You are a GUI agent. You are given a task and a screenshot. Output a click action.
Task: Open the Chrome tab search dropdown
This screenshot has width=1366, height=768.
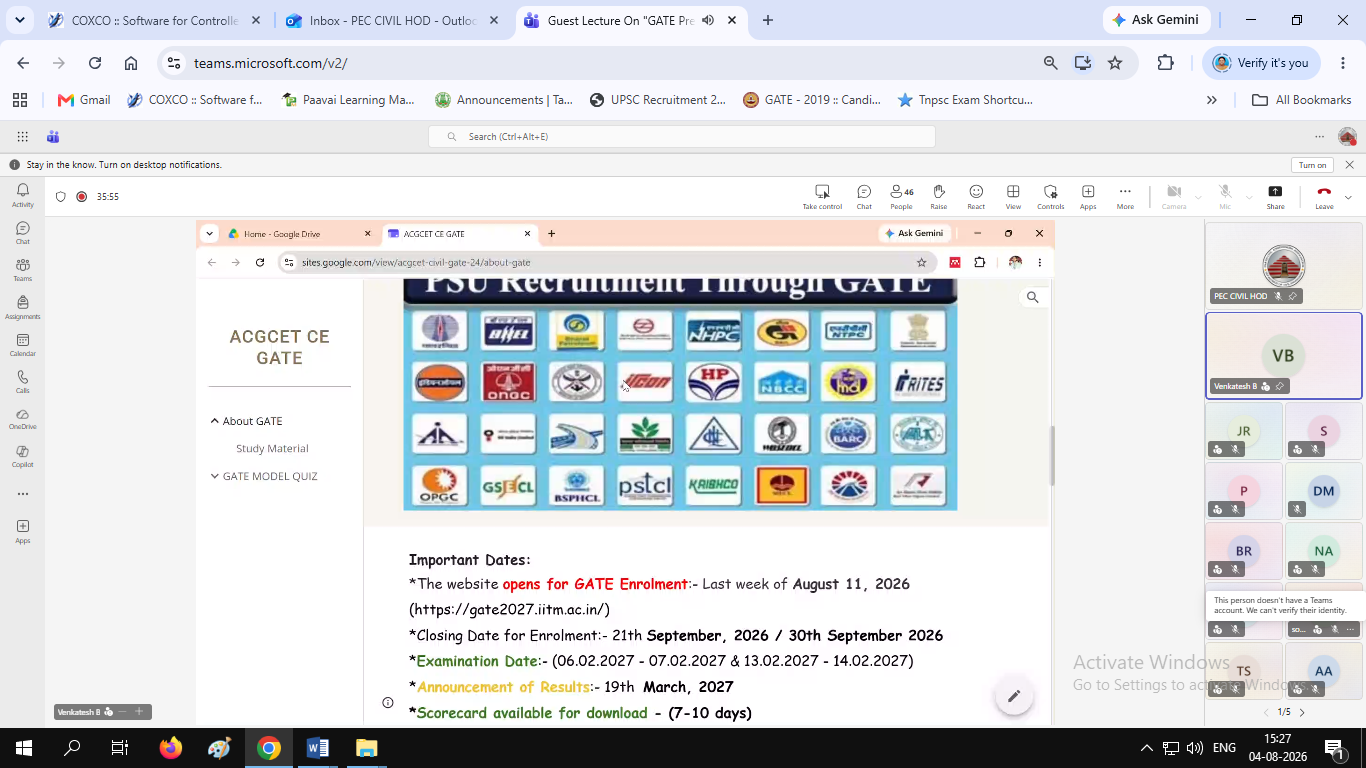tap(21, 20)
